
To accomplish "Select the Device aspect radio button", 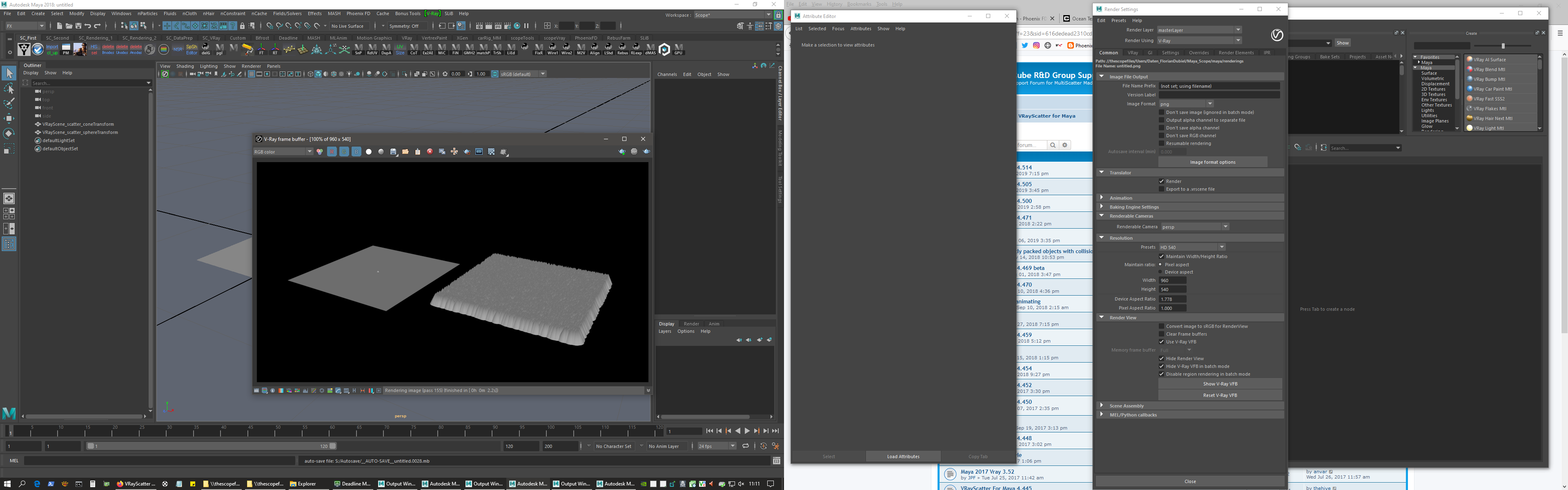I will tap(1161, 272).
